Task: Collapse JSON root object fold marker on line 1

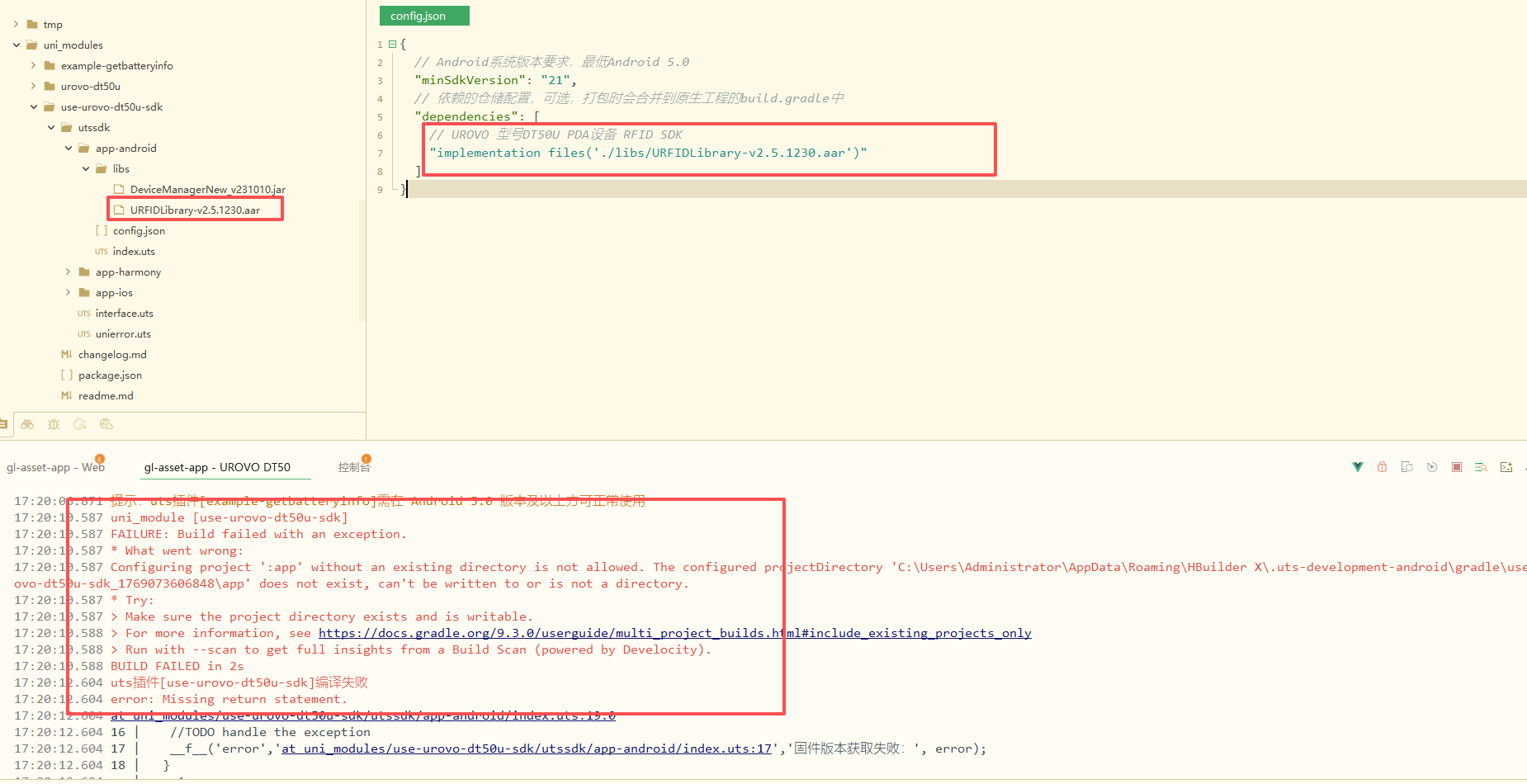Action: coord(392,45)
